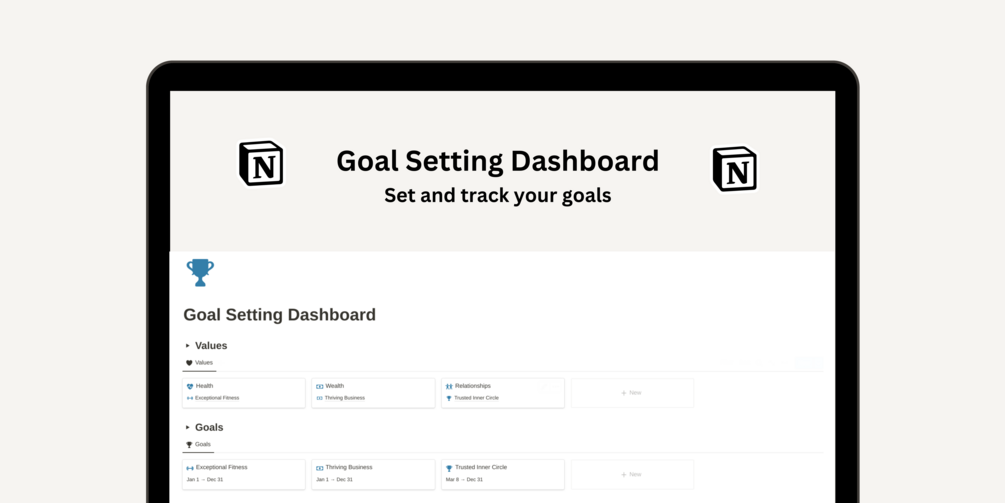This screenshot has width=1005, height=503.
Task: Collapse the Goals section toggle triangle
Action: (x=188, y=427)
